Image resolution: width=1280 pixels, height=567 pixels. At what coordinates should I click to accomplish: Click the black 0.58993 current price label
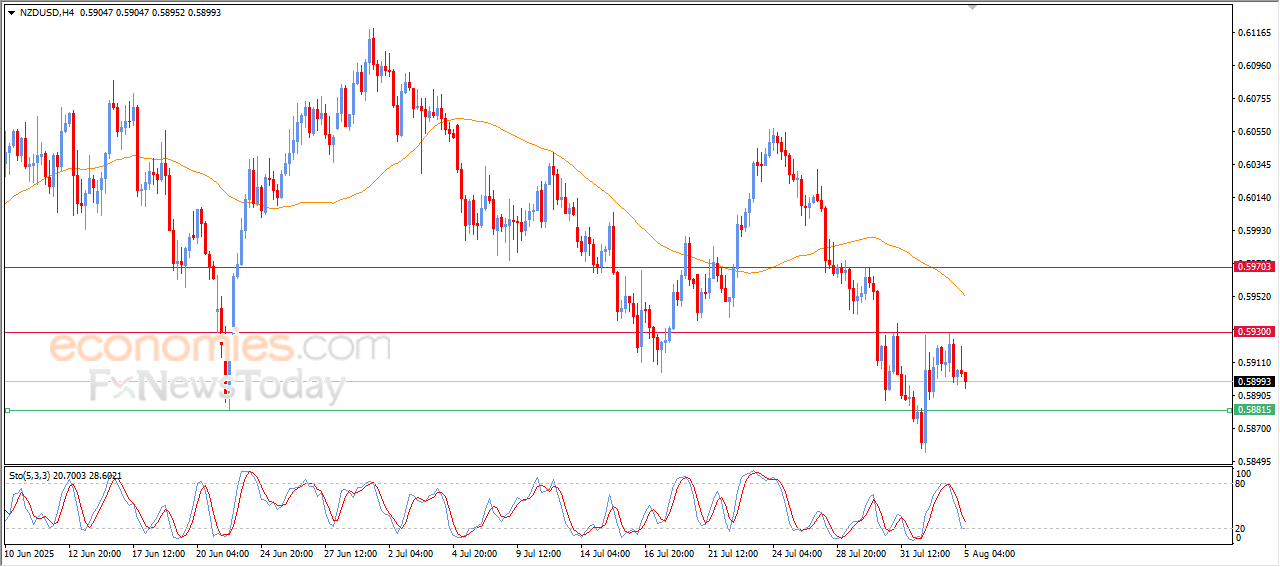(x=1254, y=381)
